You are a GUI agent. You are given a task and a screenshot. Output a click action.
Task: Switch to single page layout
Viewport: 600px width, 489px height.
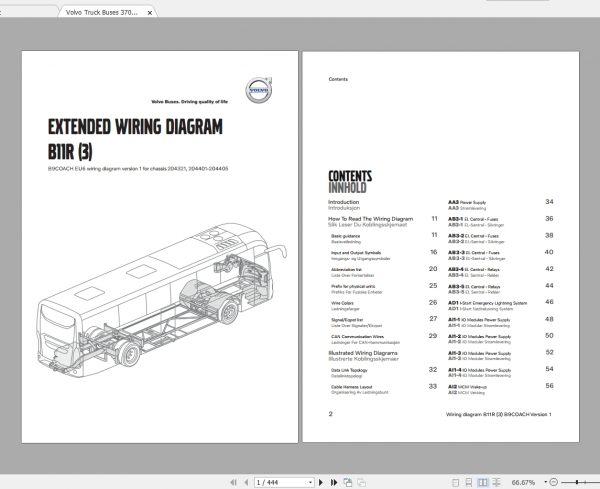[x=455, y=482]
